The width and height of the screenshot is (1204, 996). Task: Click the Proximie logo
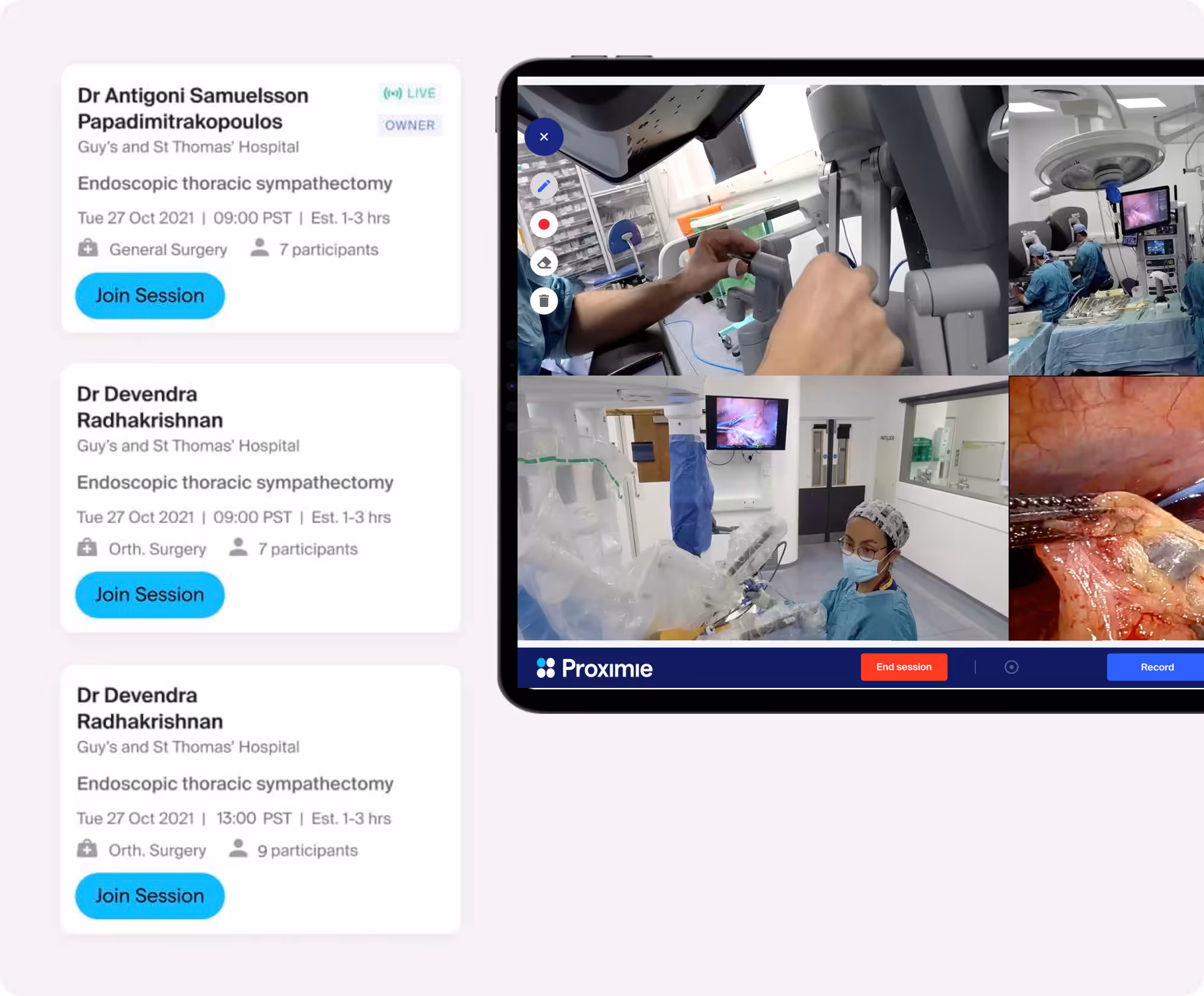click(594, 668)
